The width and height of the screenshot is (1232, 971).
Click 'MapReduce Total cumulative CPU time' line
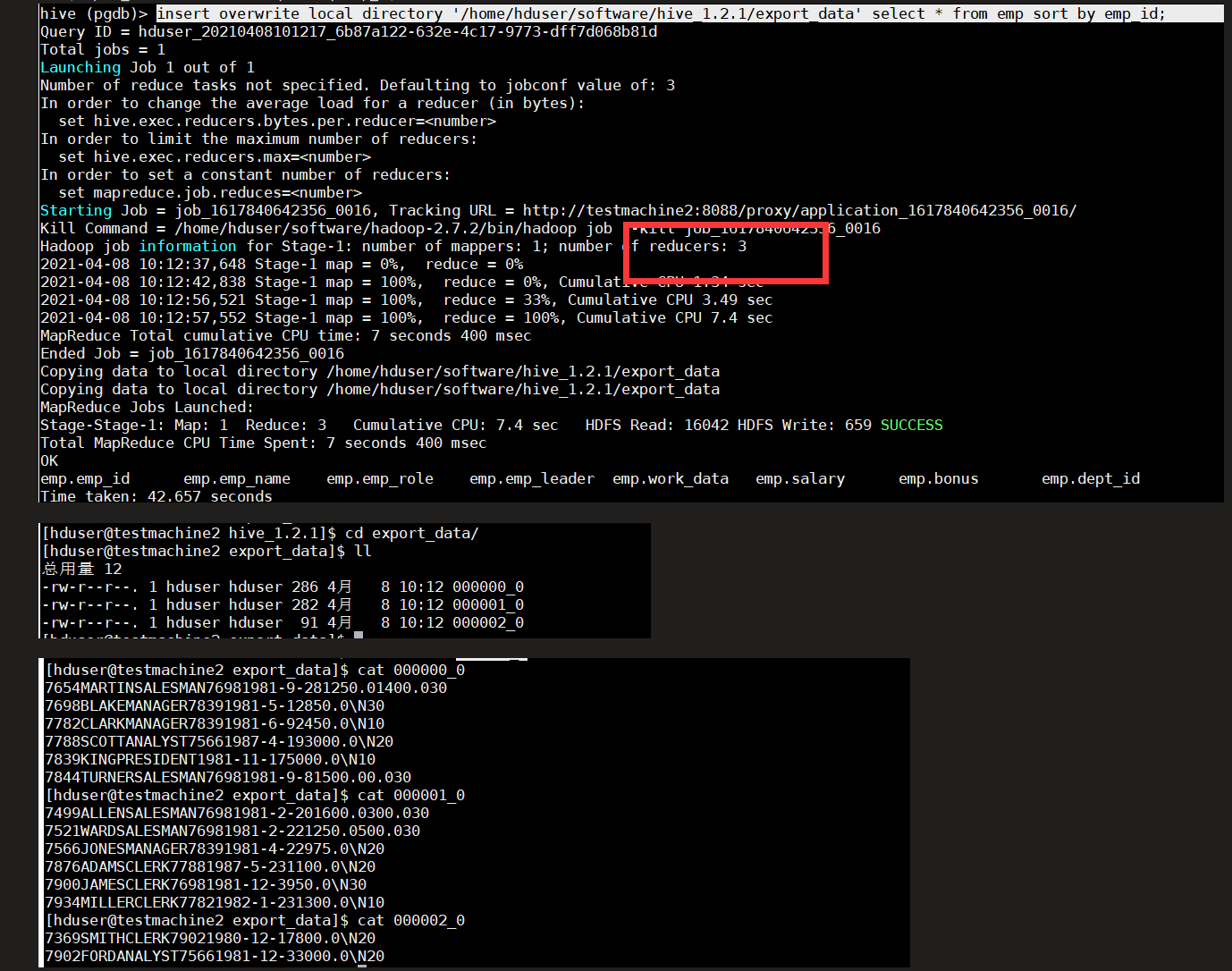[286, 335]
